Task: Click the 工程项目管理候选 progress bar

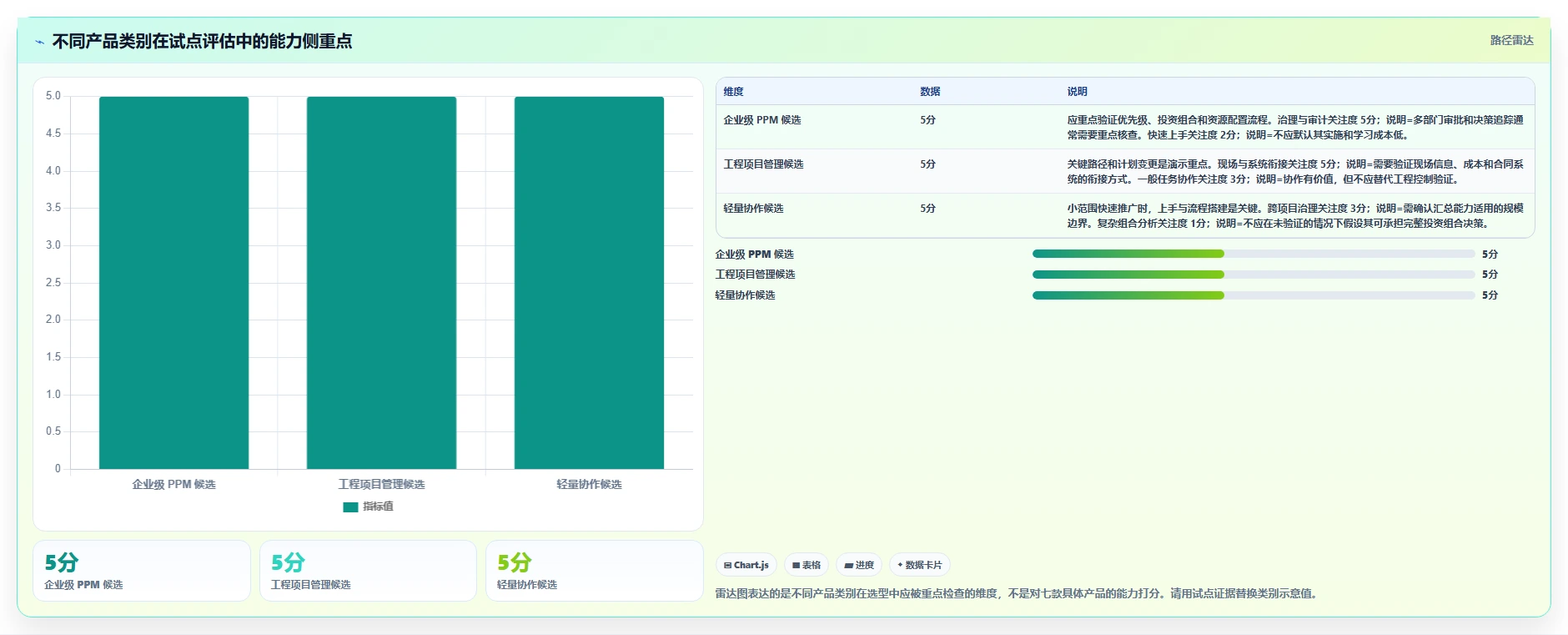Action: tap(1254, 275)
